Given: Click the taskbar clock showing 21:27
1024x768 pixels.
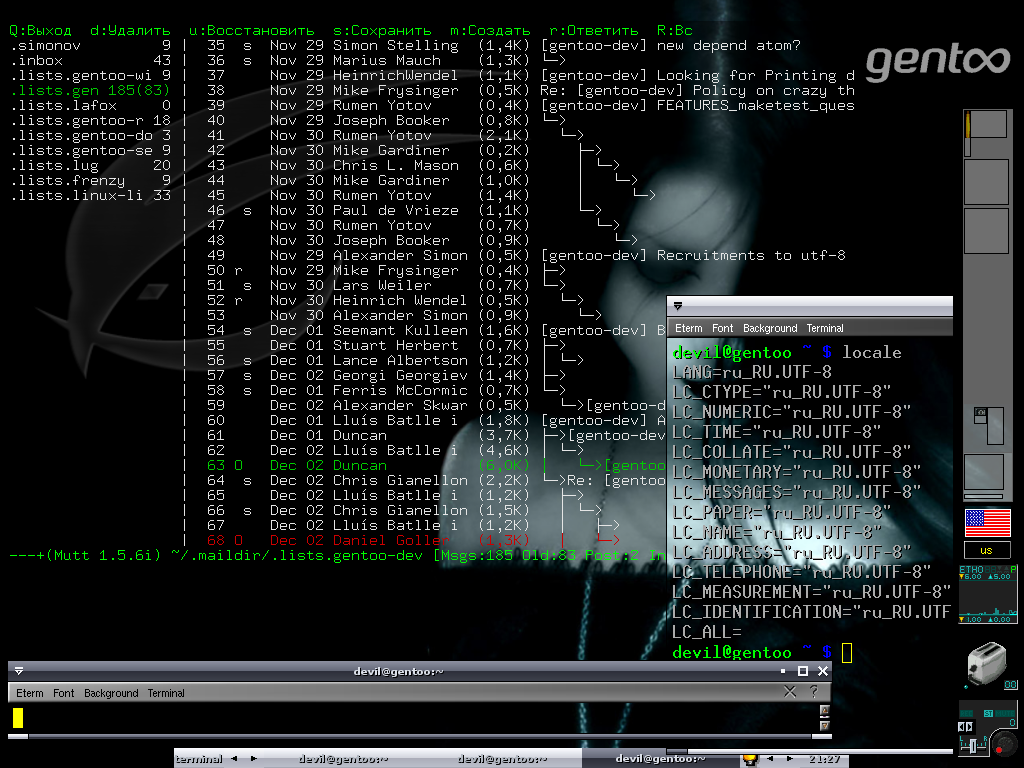Looking at the screenshot, I should (x=824, y=759).
